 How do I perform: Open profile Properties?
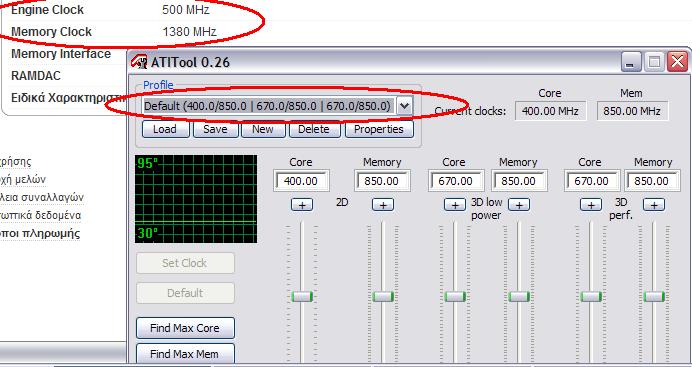tap(379, 129)
